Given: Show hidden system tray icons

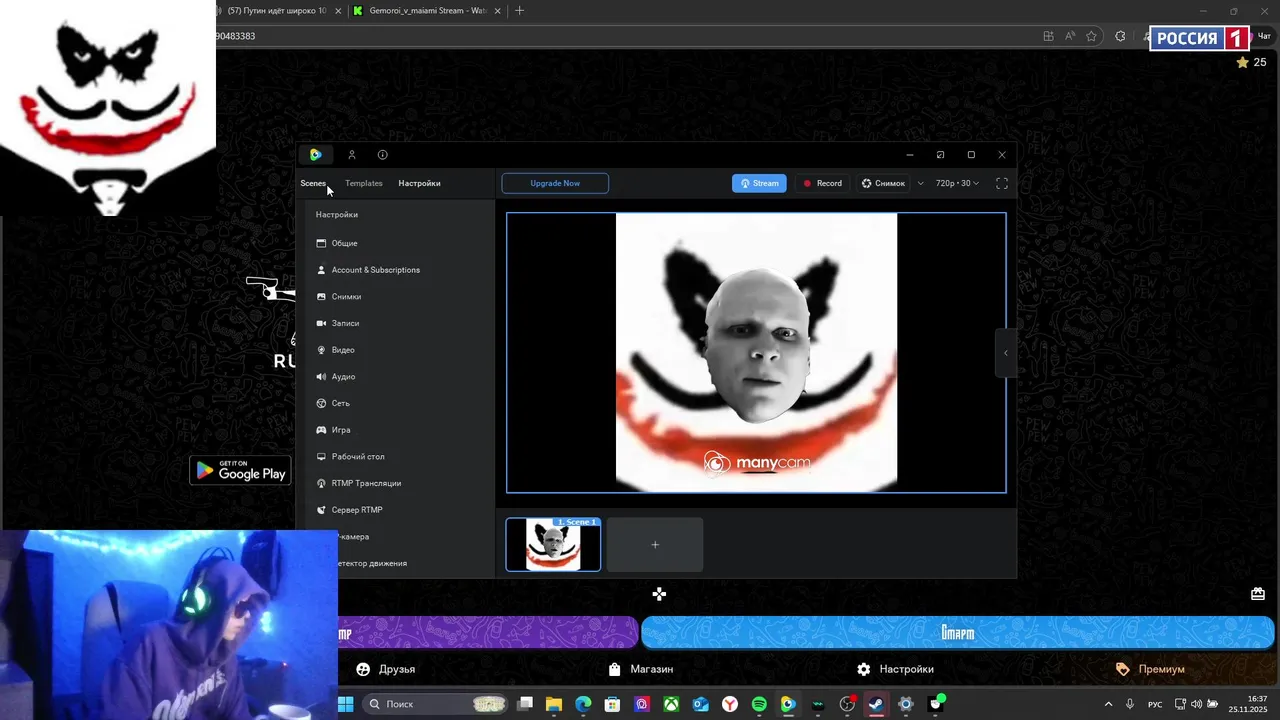Looking at the screenshot, I should point(1108,704).
